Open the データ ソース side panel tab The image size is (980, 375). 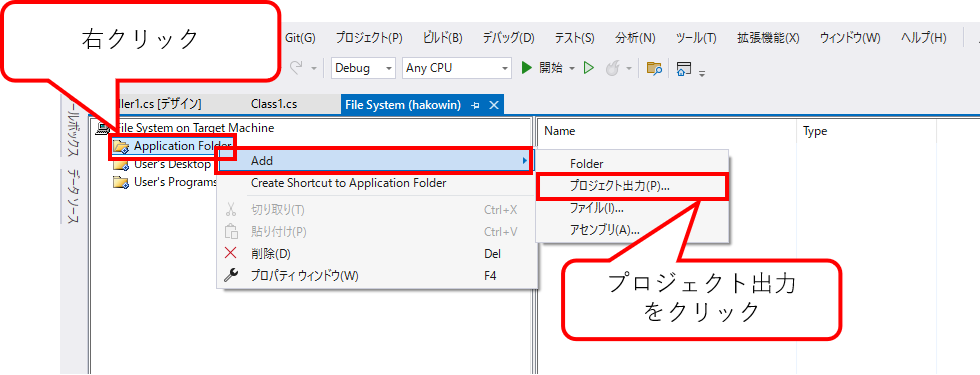(x=74, y=196)
